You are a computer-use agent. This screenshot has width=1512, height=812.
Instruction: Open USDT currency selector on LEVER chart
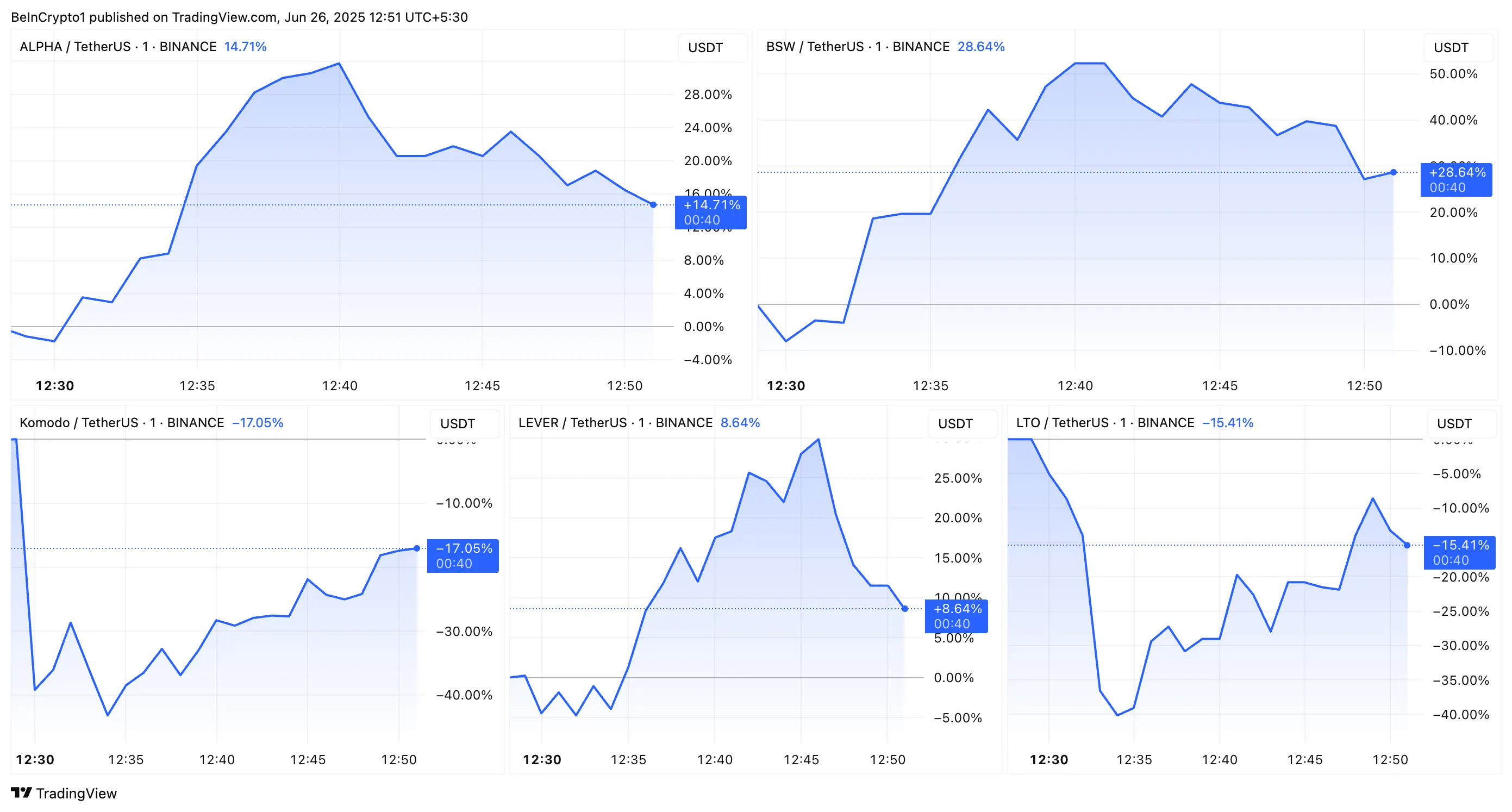955,423
